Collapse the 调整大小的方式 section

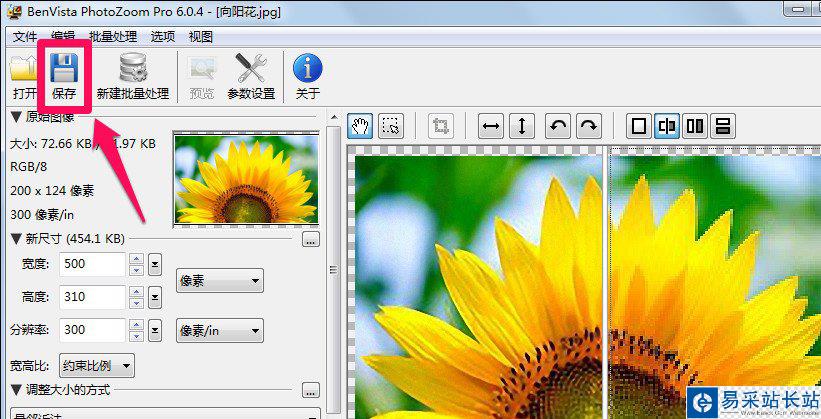click(16, 390)
